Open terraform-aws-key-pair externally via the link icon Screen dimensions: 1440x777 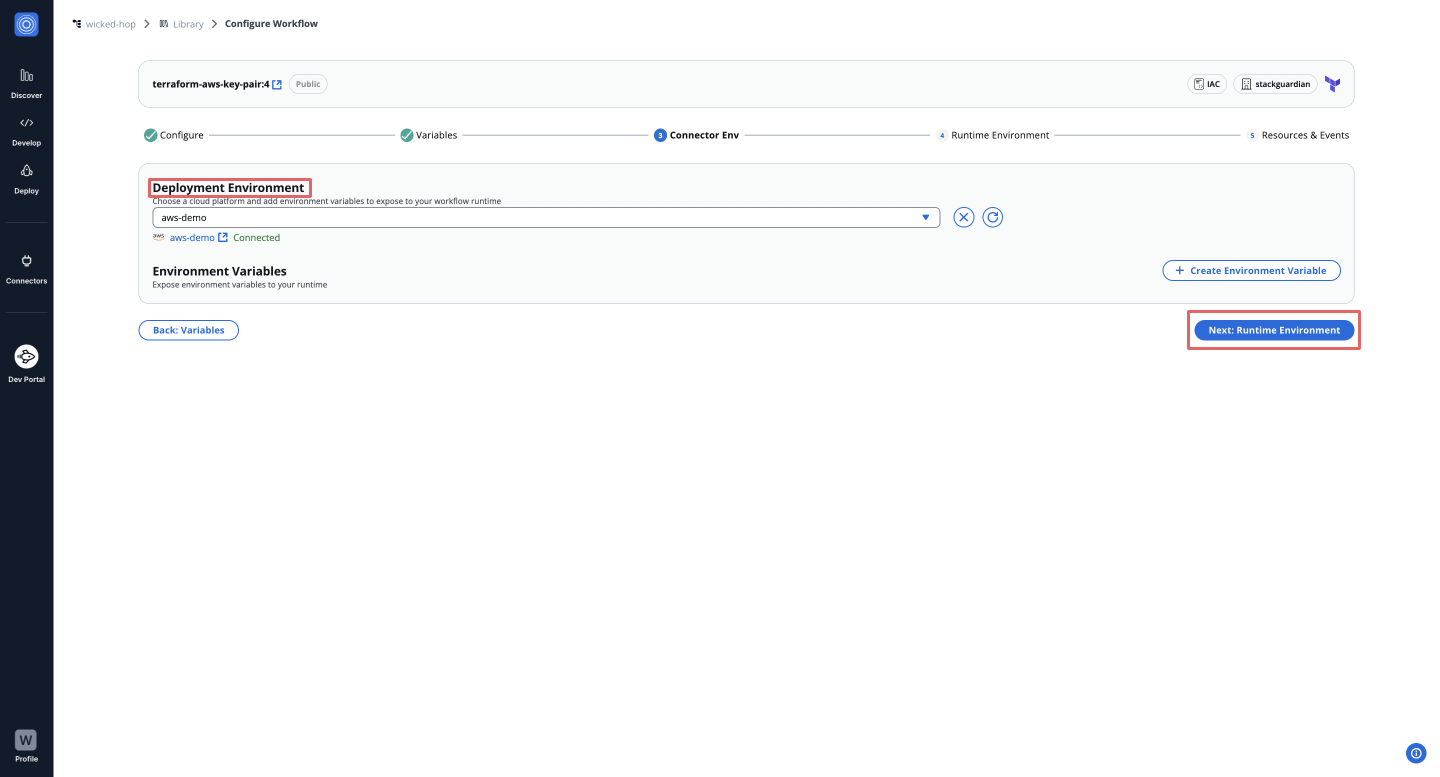click(277, 84)
